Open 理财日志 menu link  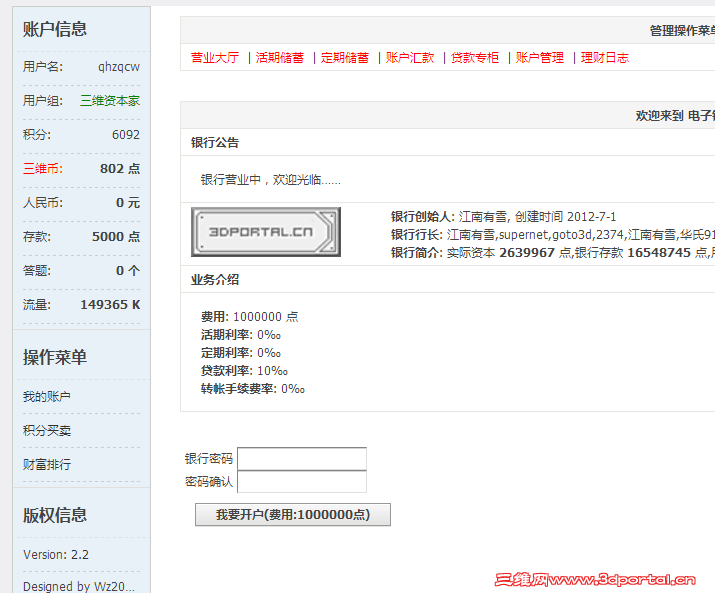point(605,57)
